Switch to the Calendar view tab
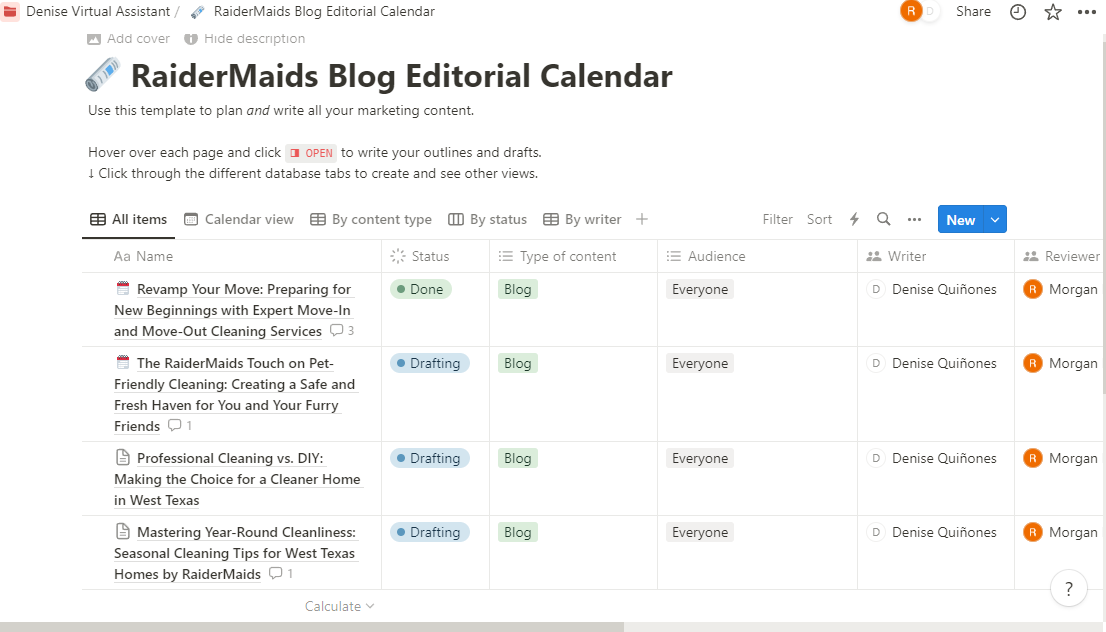Image resolution: width=1106 pixels, height=632 pixels. [239, 219]
